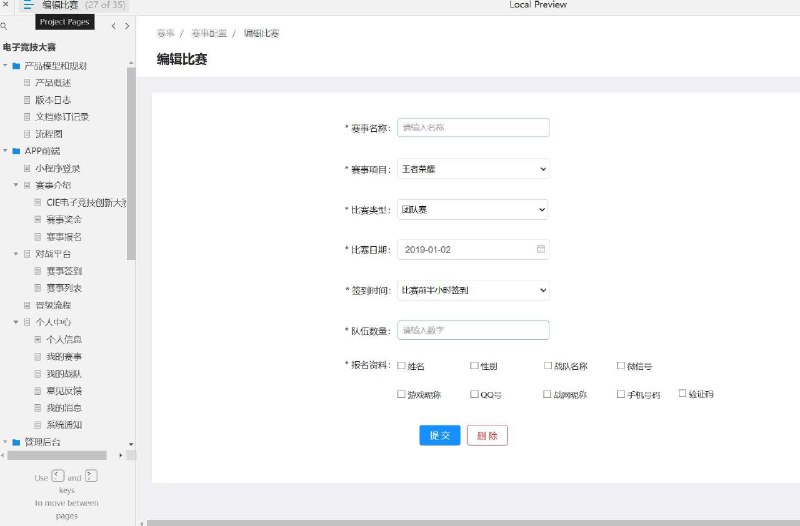Tick the 手机号码 checkbox

click(620, 394)
